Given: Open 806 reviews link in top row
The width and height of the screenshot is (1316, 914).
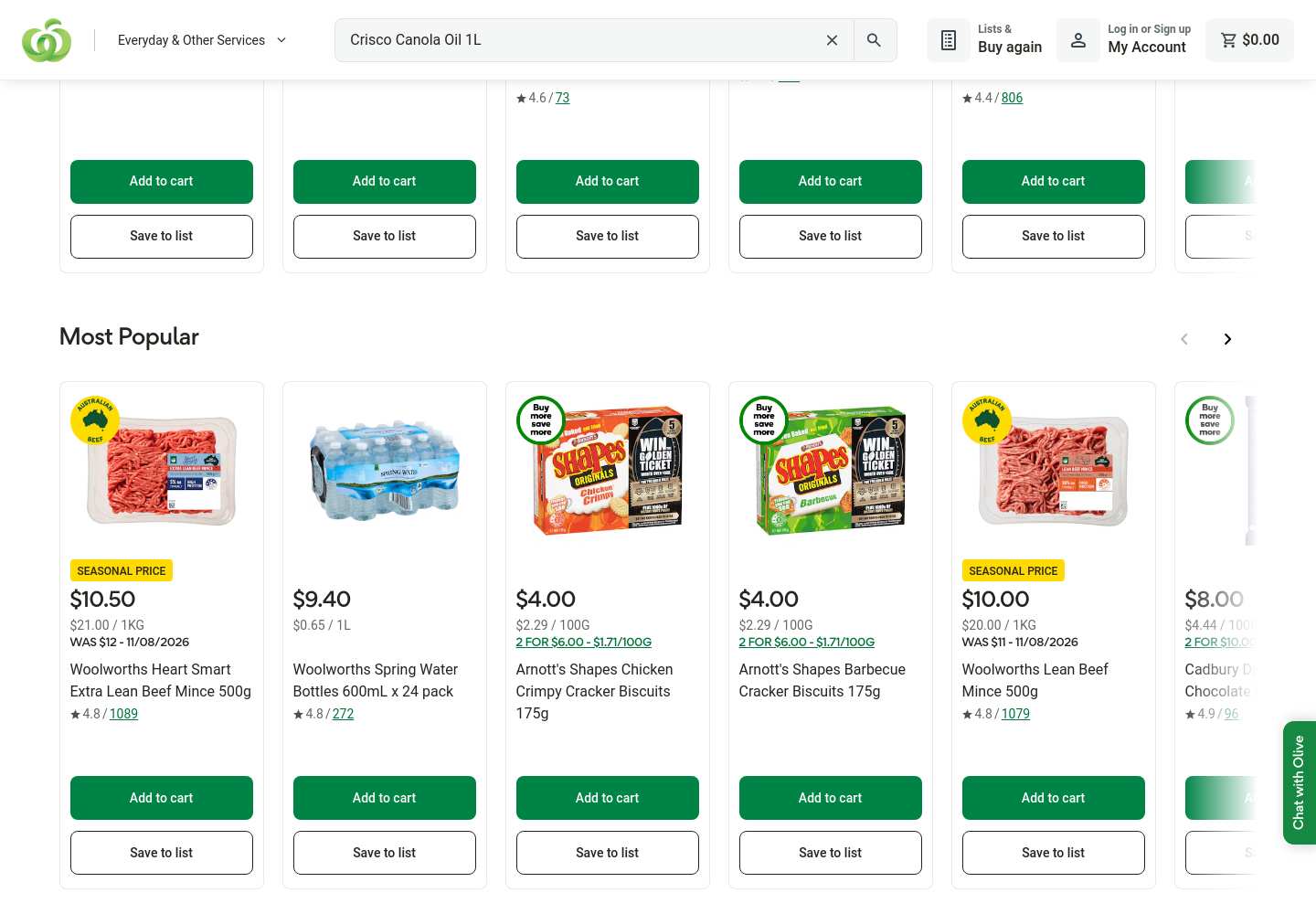Looking at the screenshot, I should pyautogui.click(x=1012, y=98).
